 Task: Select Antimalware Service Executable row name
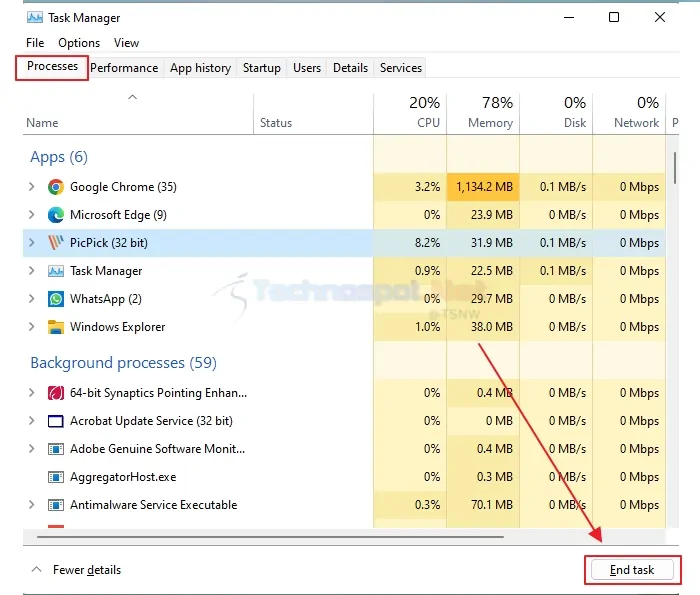(x=154, y=505)
